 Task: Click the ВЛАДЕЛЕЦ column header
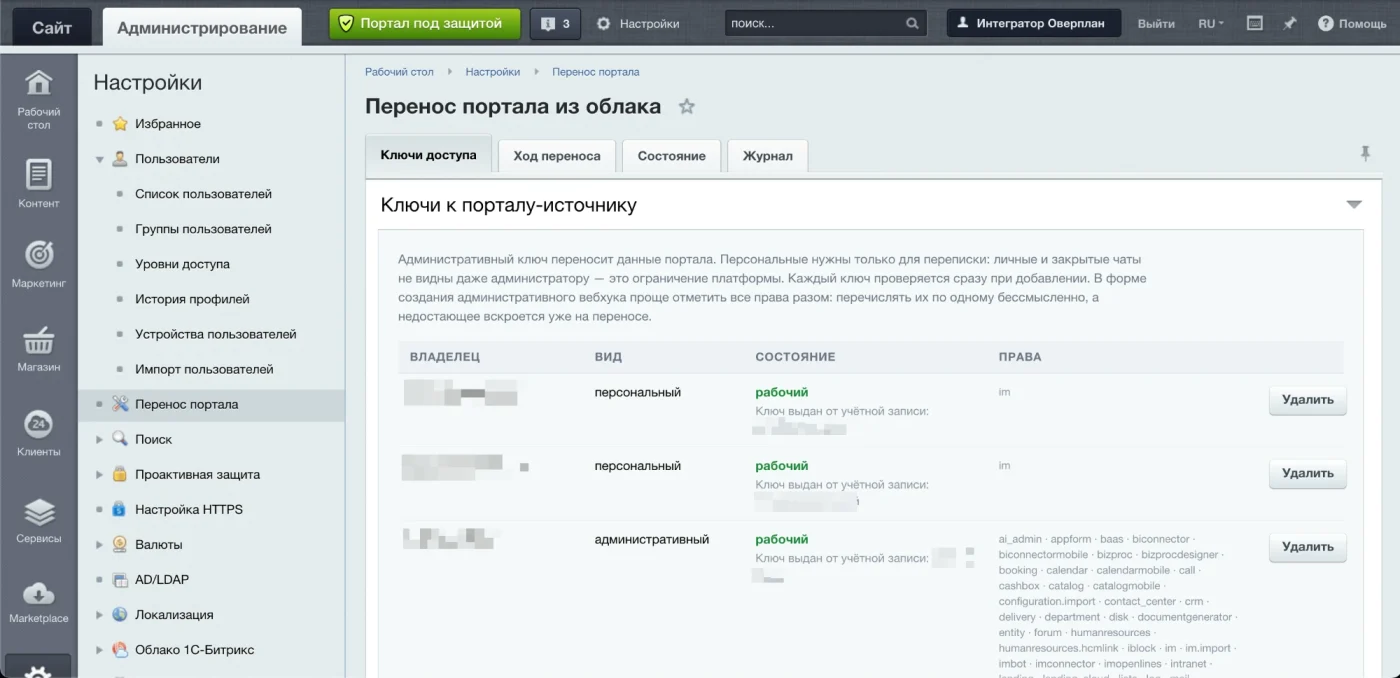pyautogui.click(x=445, y=357)
